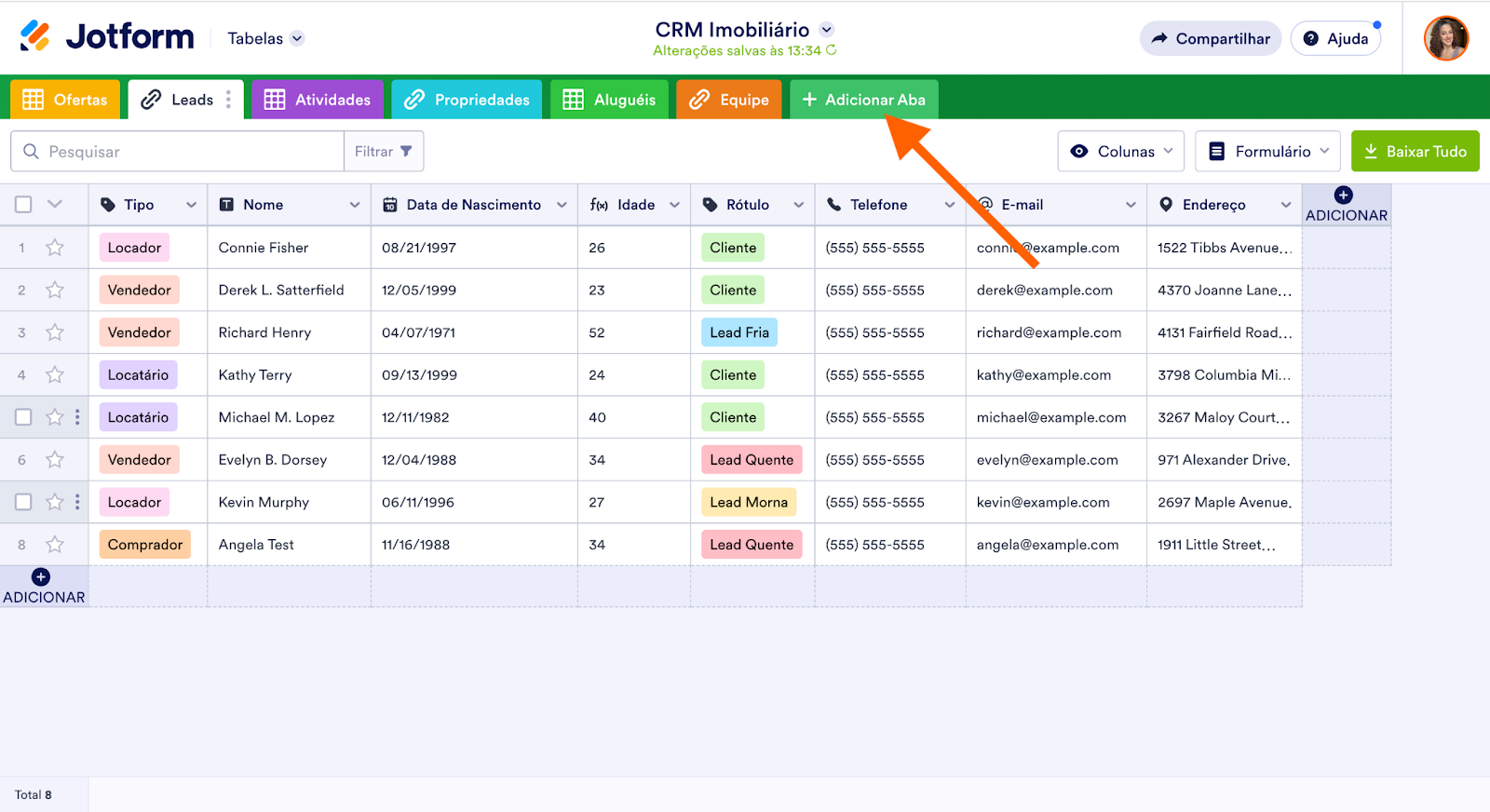The image size is (1490, 812).
Task: Click the Lead Morna label badge
Action: [x=749, y=502]
